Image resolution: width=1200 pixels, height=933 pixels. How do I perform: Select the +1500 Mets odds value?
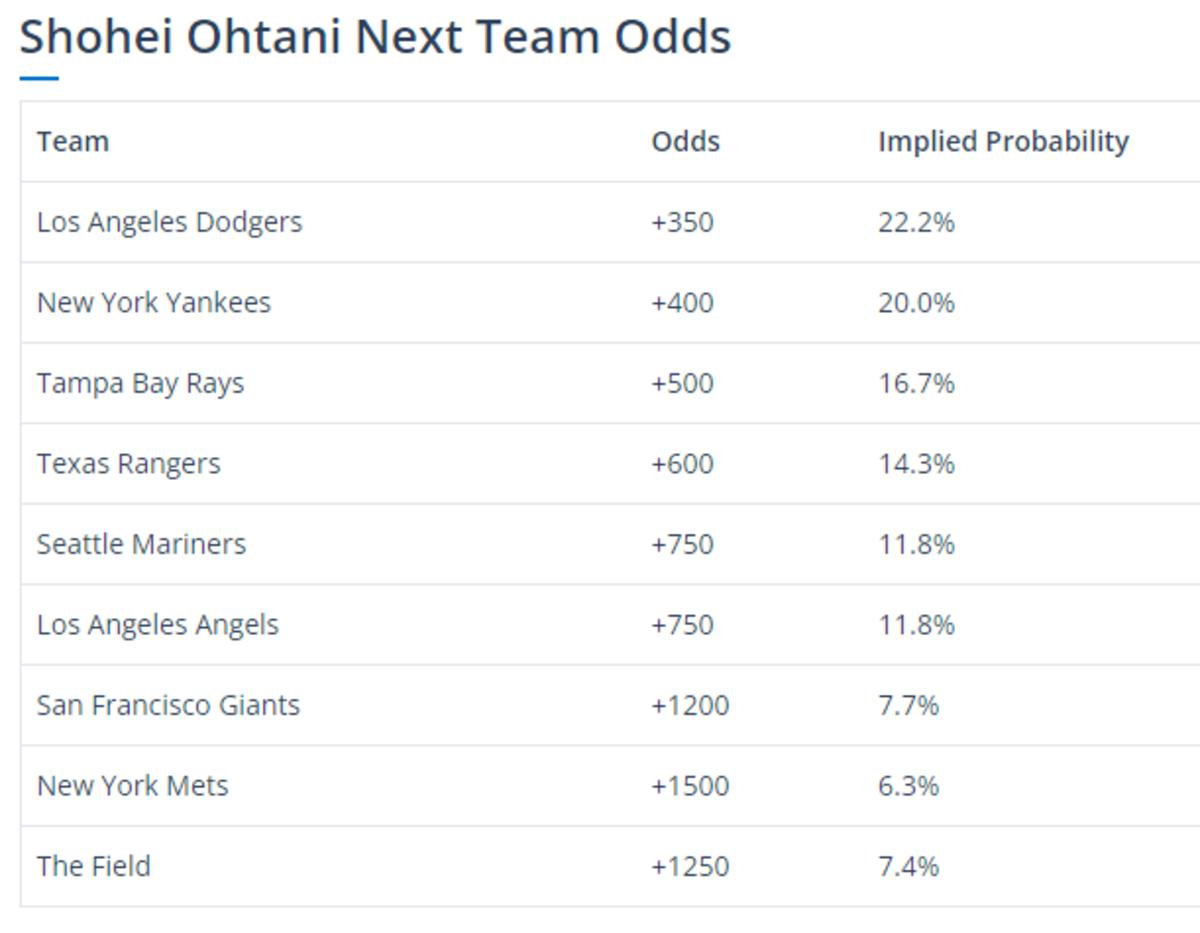coord(690,786)
